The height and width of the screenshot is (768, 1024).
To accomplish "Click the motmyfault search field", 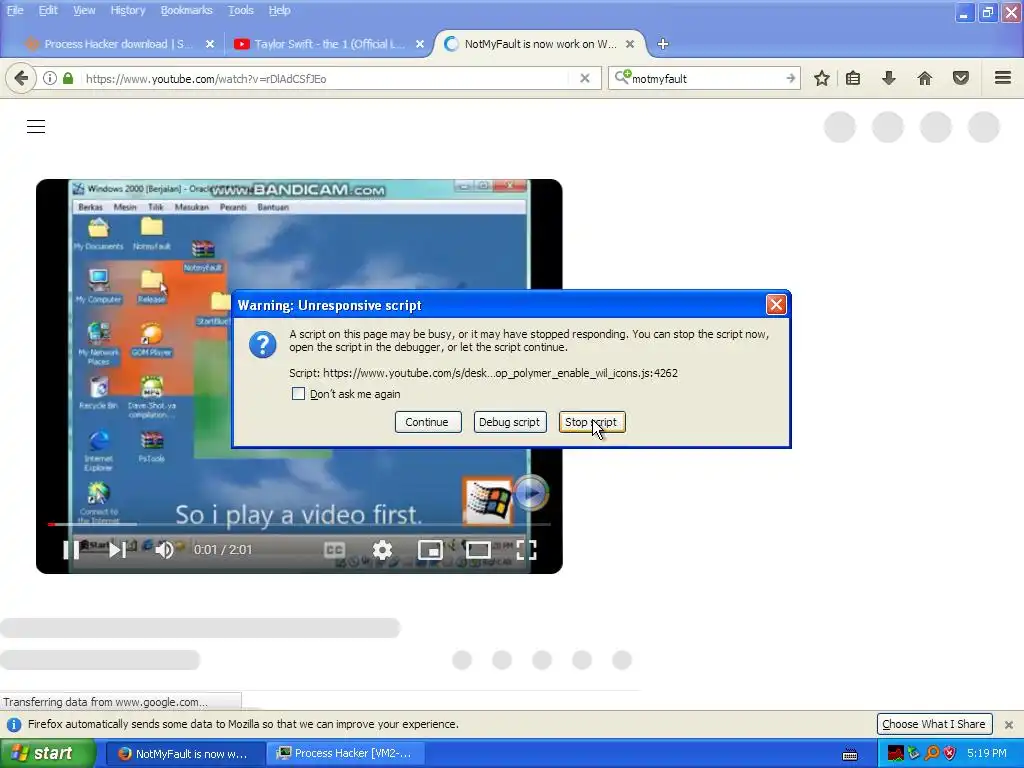I will click(x=705, y=78).
